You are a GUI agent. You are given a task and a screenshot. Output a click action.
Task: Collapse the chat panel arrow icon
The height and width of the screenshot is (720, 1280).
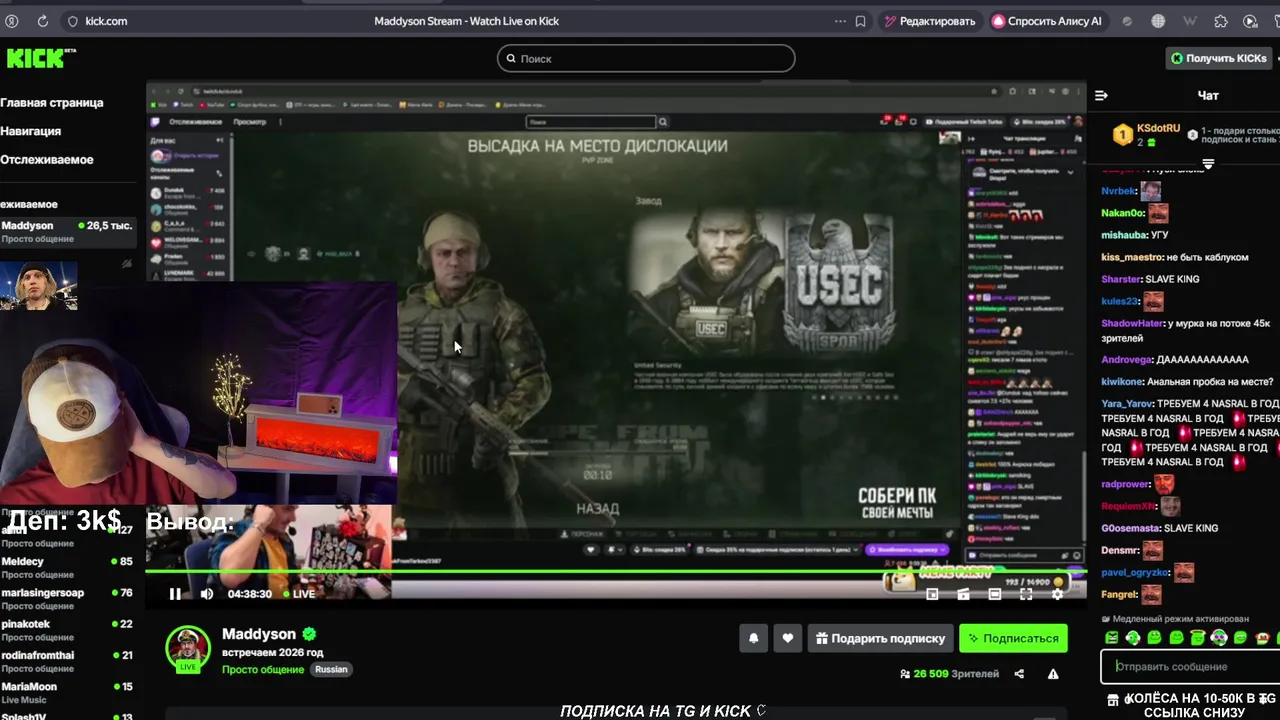click(1101, 96)
